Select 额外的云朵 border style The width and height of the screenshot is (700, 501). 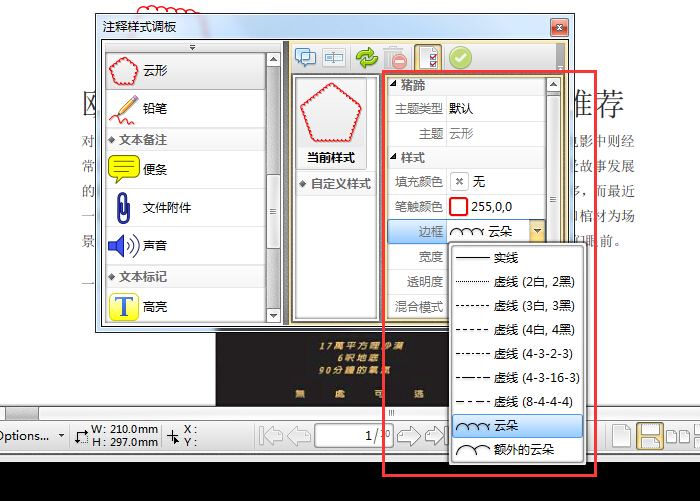click(x=516, y=450)
